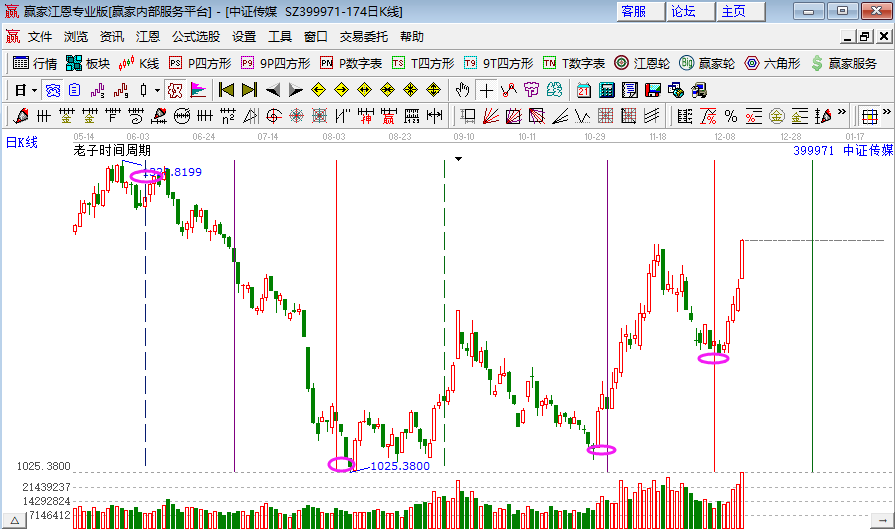Open the 工具 menu

(x=280, y=37)
